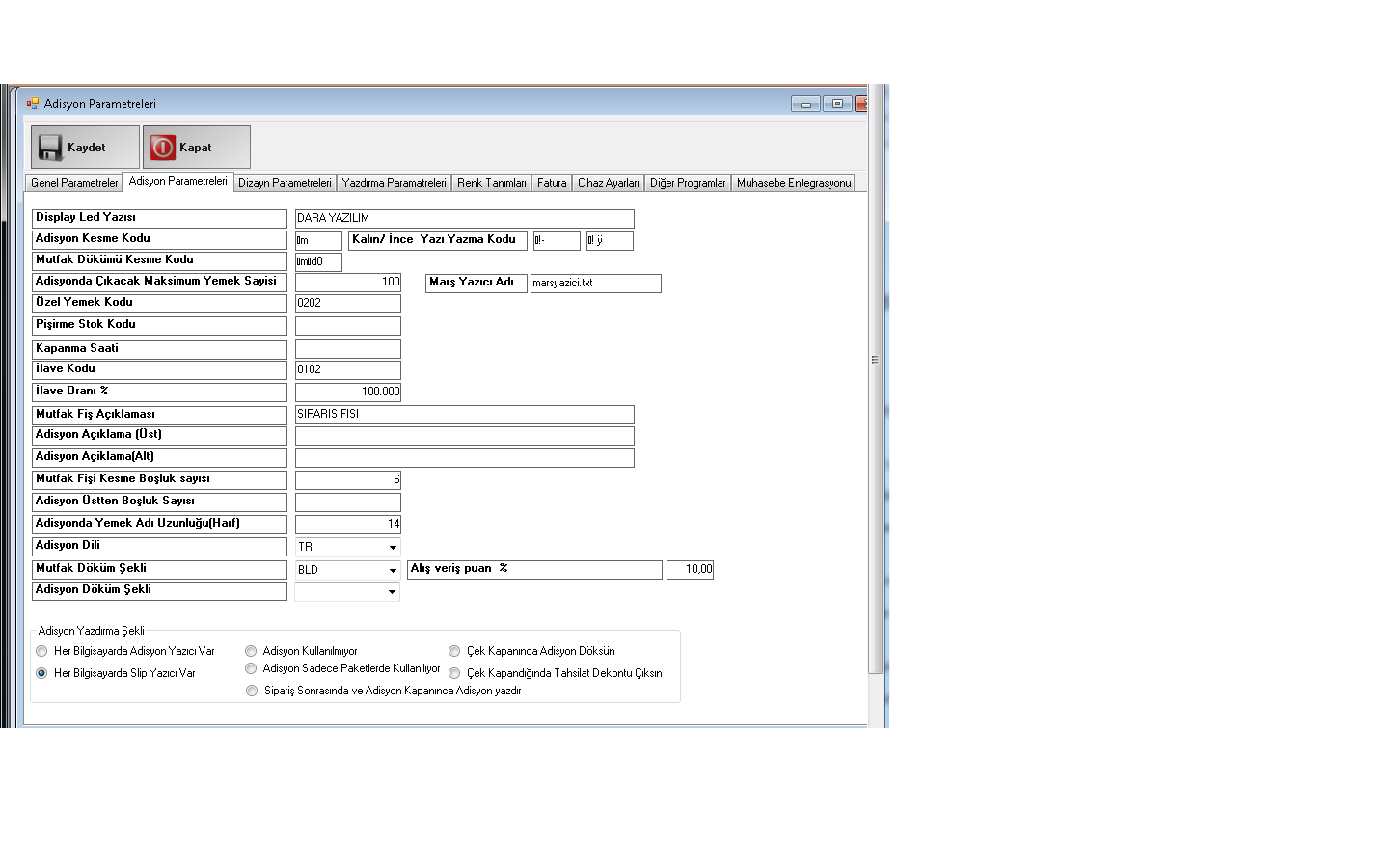Select the Adisyon Parametreleri tab
The width and height of the screenshot is (1389, 868).
(x=178, y=181)
